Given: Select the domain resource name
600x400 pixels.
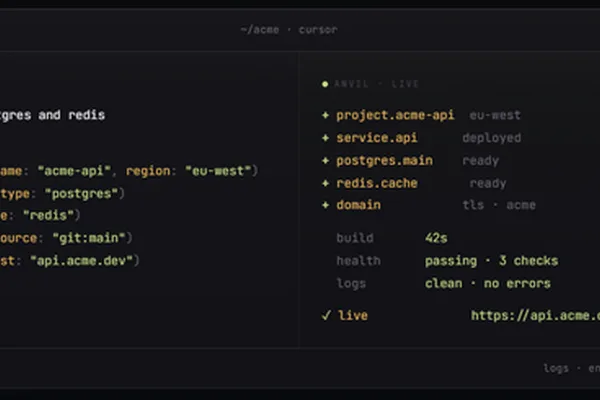Looking at the screenshot, I should point(359,205).
